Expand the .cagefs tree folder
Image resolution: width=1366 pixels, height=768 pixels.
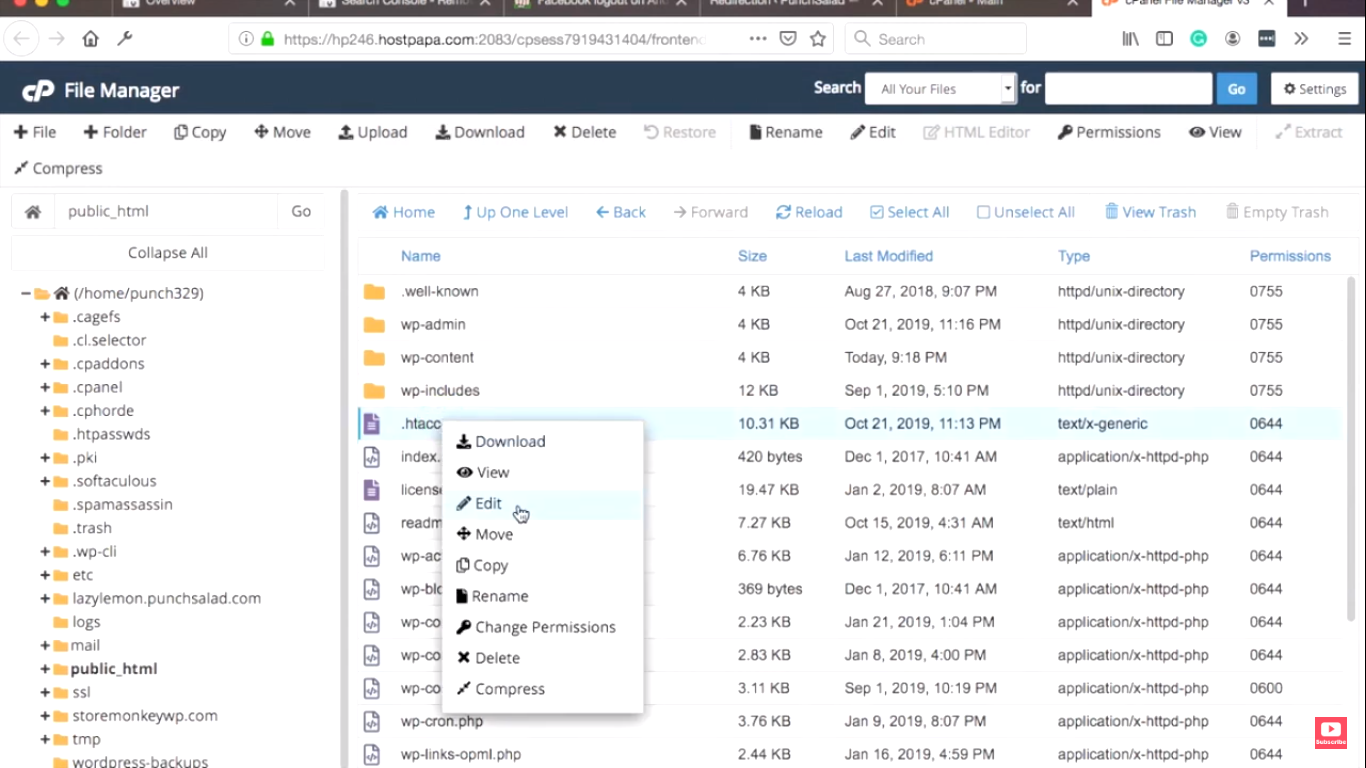pos(45,317)
